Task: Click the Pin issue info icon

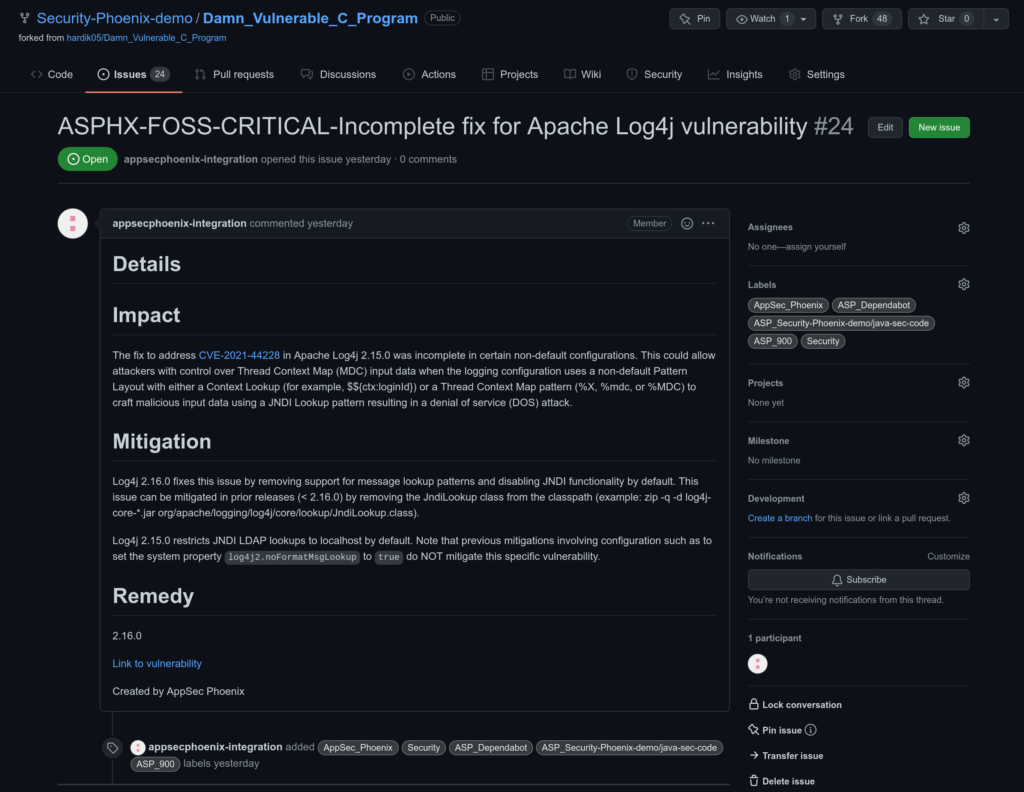Action: [x=811, y=731]
